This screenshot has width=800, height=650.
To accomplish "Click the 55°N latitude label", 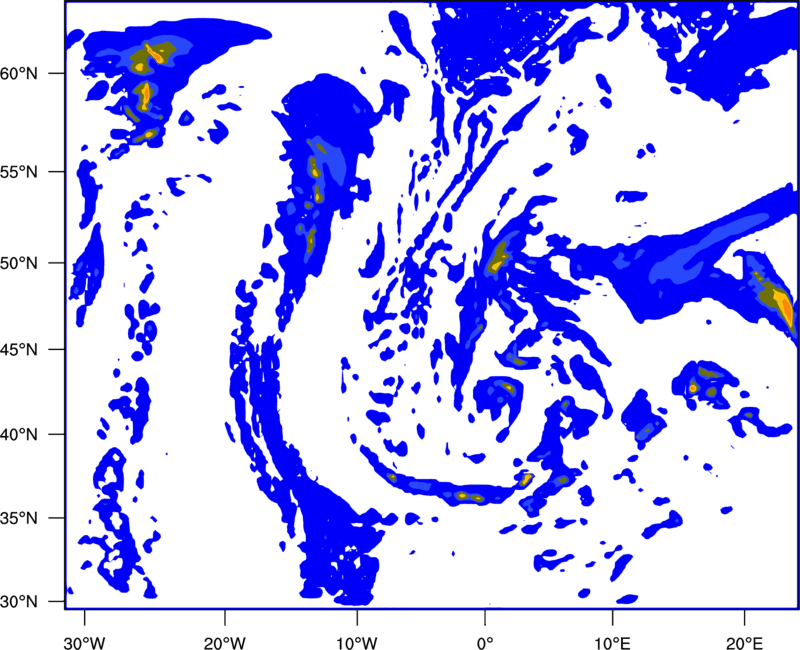I will point(19,171).
